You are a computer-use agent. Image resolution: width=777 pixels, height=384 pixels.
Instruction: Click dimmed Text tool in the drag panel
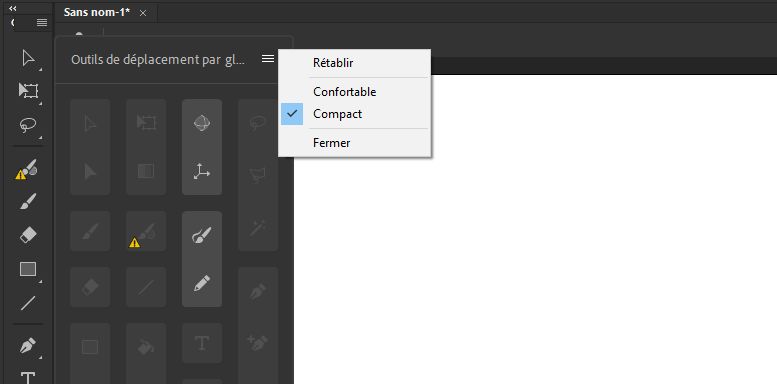(x=202, y=343)
